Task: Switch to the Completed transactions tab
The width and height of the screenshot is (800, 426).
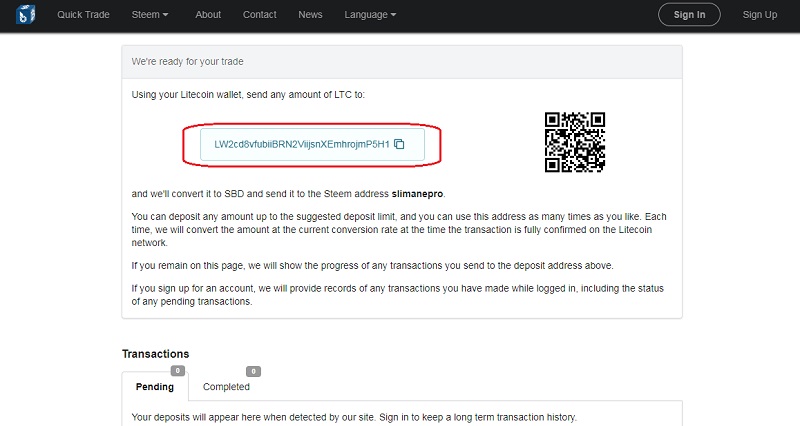Action: (226, 387)
